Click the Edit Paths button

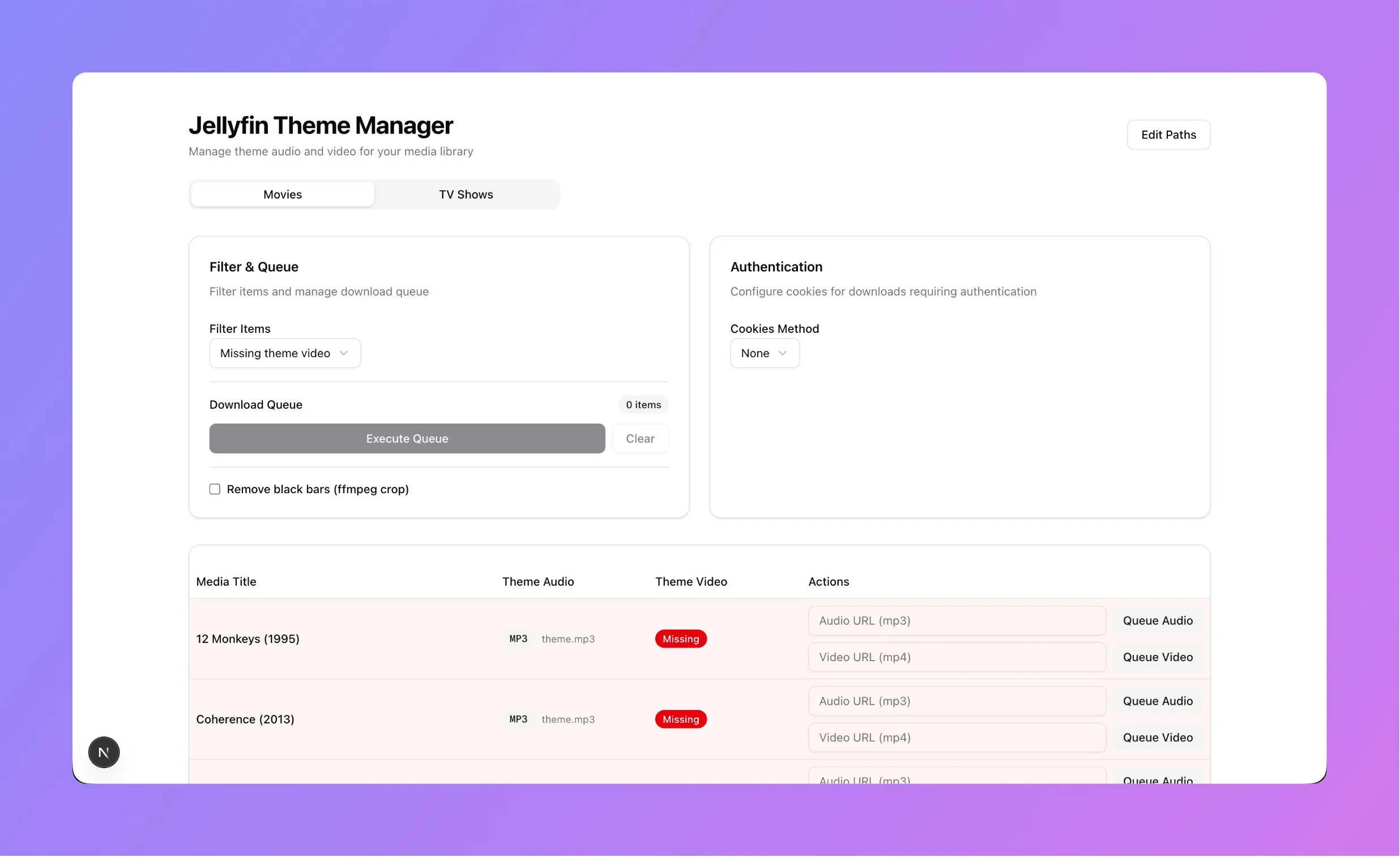pyautogui.click(x=1168, y=135)
